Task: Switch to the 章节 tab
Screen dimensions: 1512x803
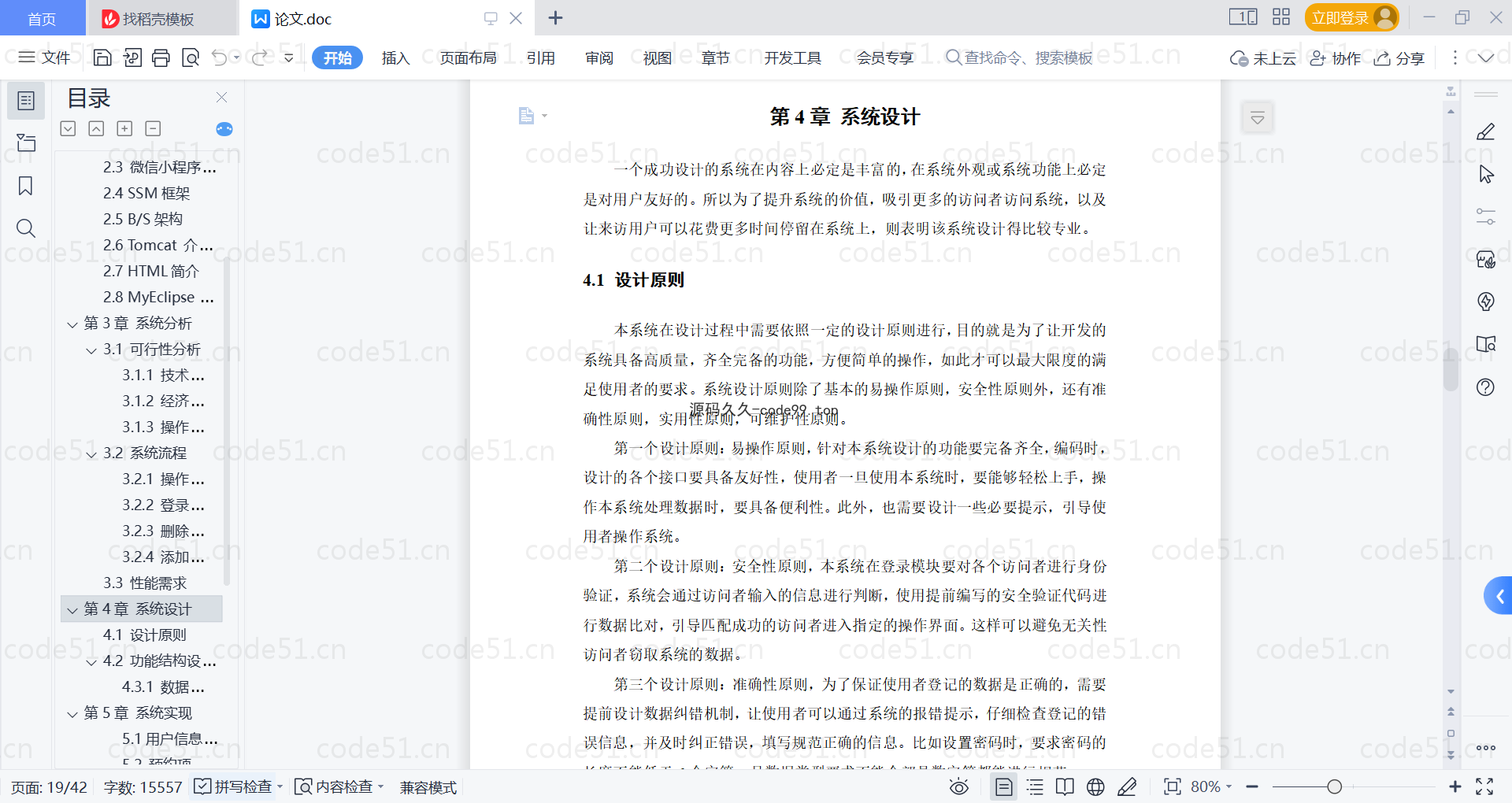Action: [716, 57]
